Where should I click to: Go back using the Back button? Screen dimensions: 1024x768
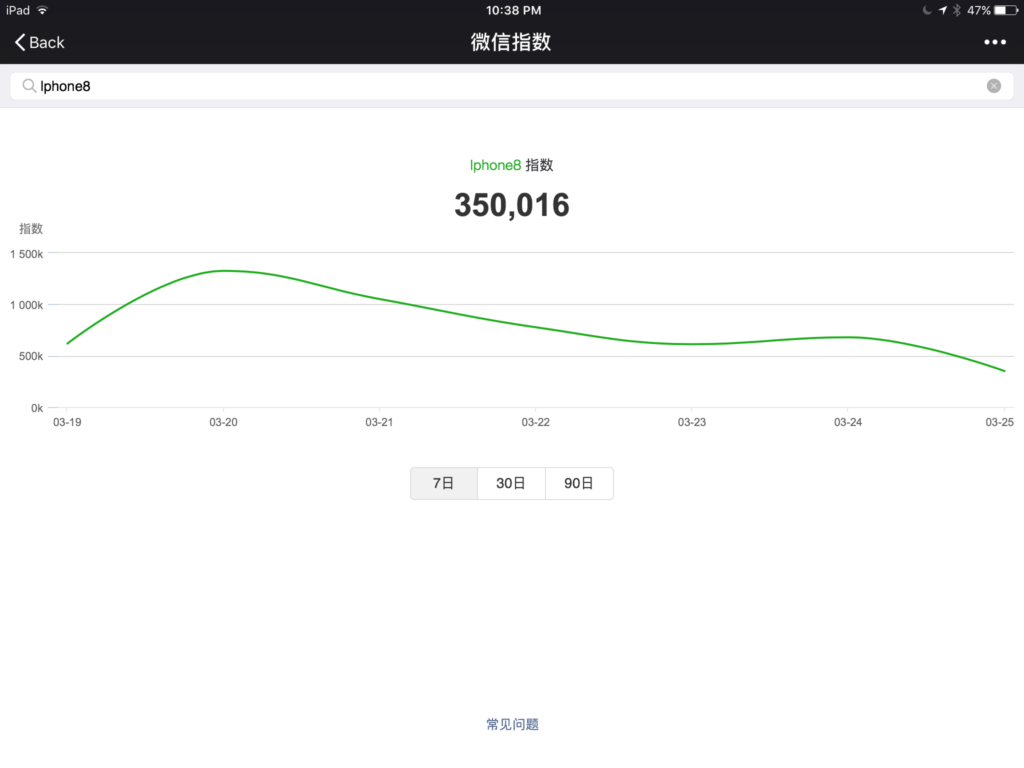point(39,42)
